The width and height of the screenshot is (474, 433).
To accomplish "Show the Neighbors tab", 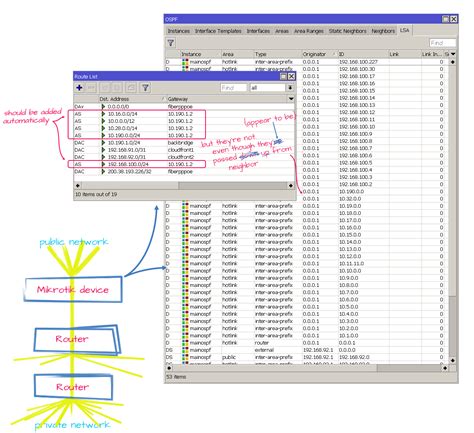I will tap(383, 31).
